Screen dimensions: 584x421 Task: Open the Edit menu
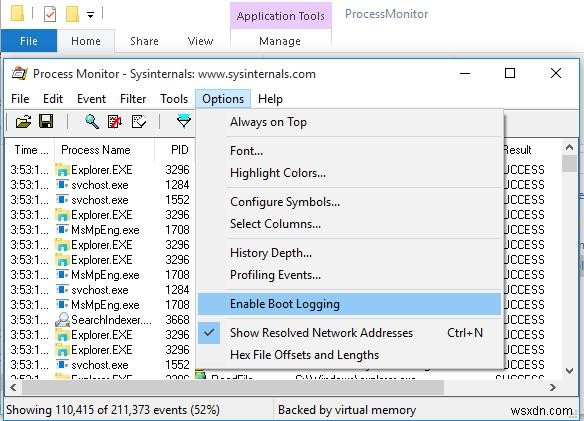53,99
